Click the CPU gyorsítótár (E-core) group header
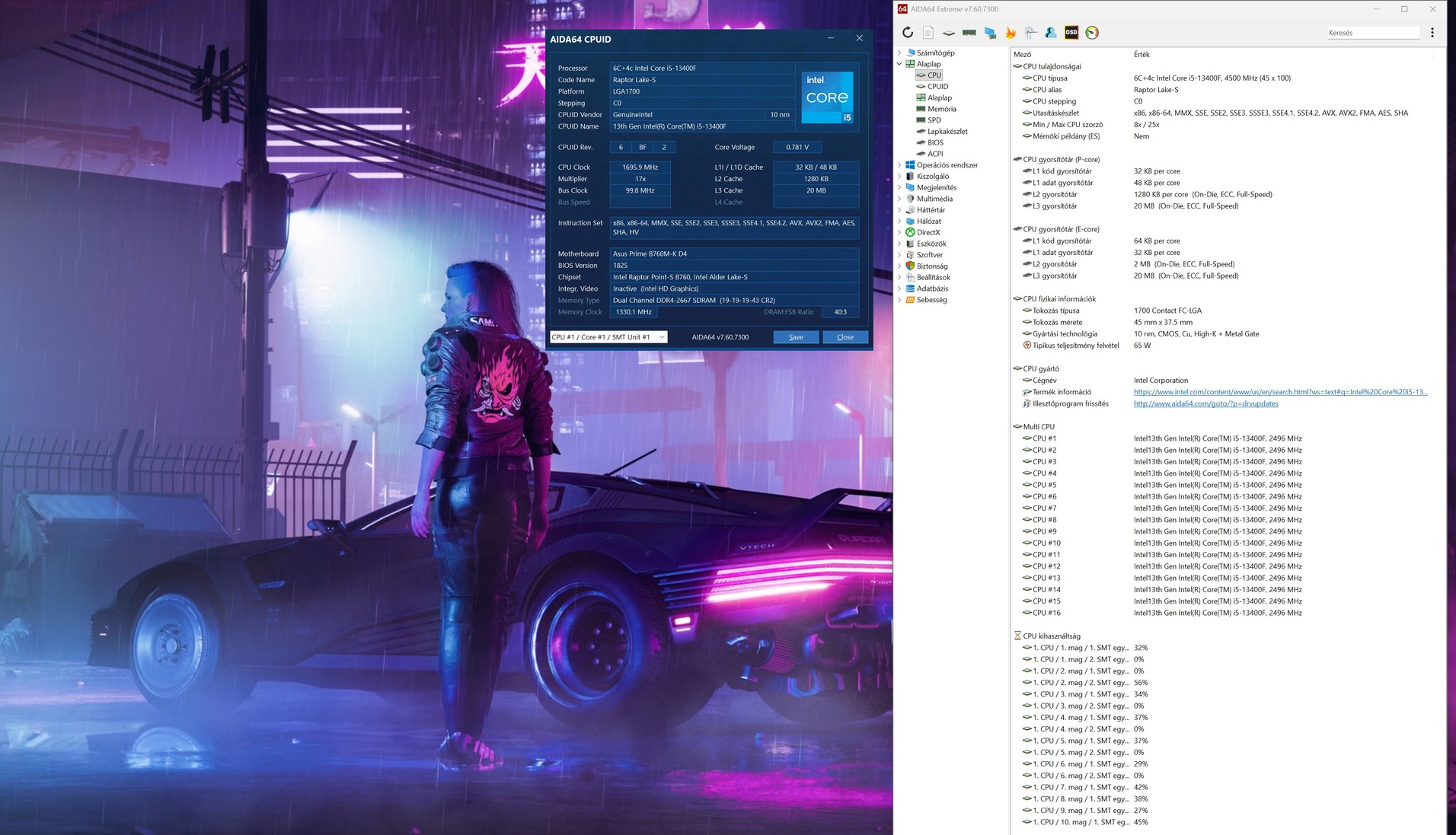Viewport: 1456px width, 835px height. pos(1061,229)
